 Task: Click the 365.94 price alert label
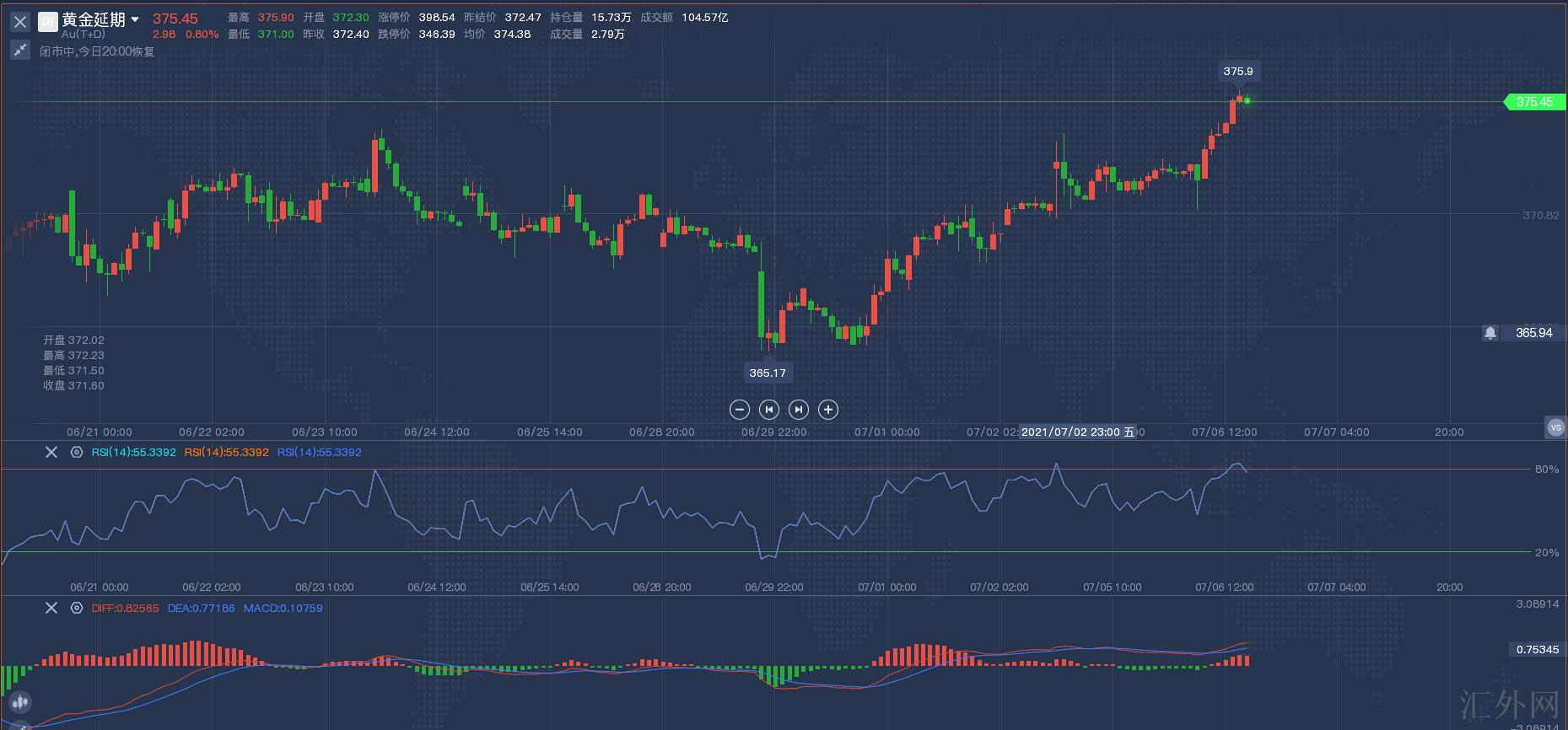tap(1533, 333)
